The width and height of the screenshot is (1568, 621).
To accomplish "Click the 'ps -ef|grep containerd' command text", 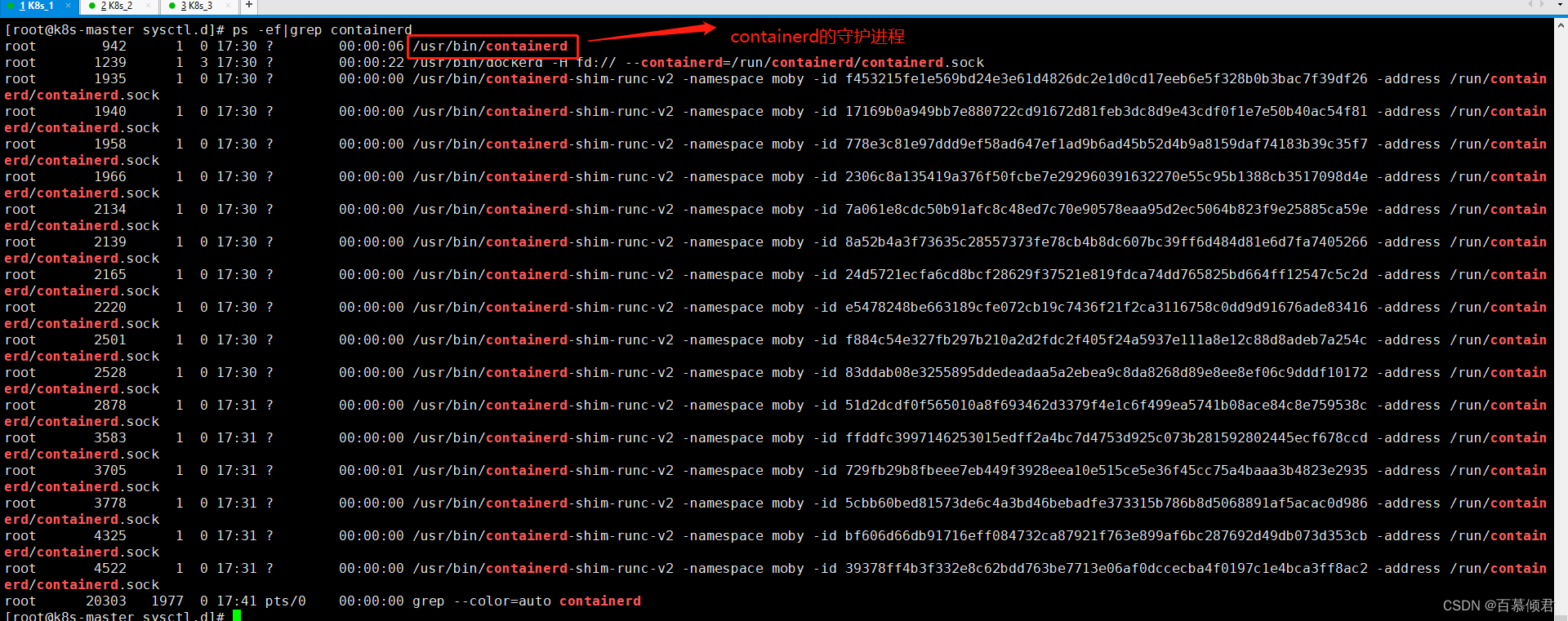I will [323, 30].
